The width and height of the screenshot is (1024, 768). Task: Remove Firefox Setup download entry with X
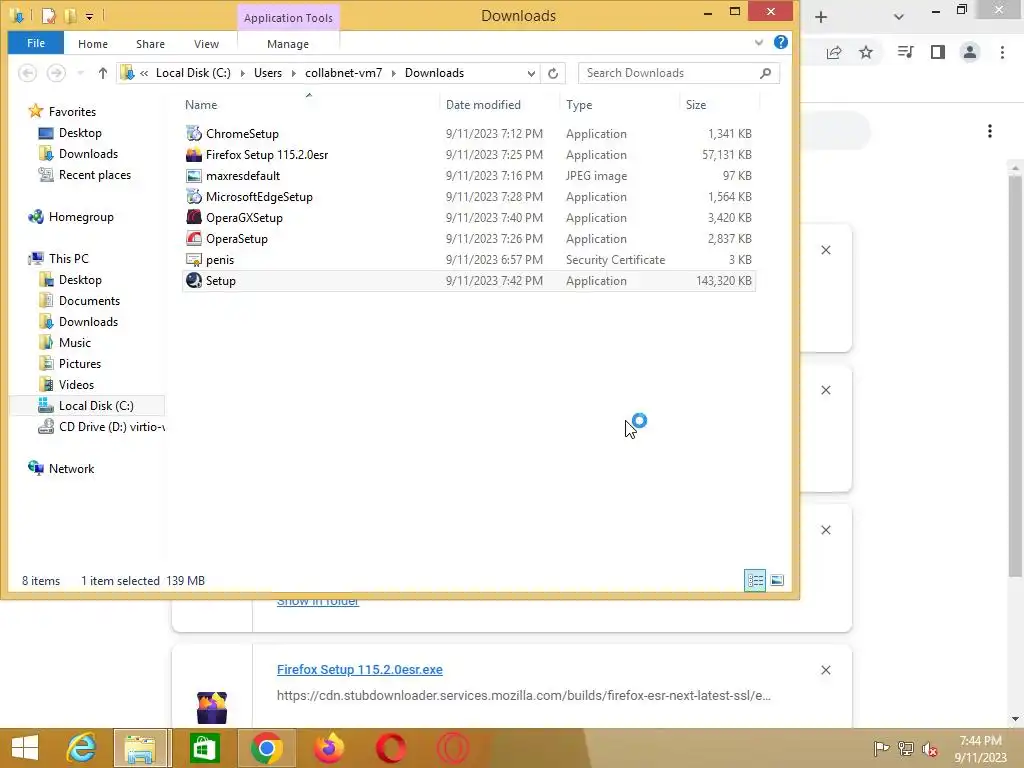click(826, 670)
